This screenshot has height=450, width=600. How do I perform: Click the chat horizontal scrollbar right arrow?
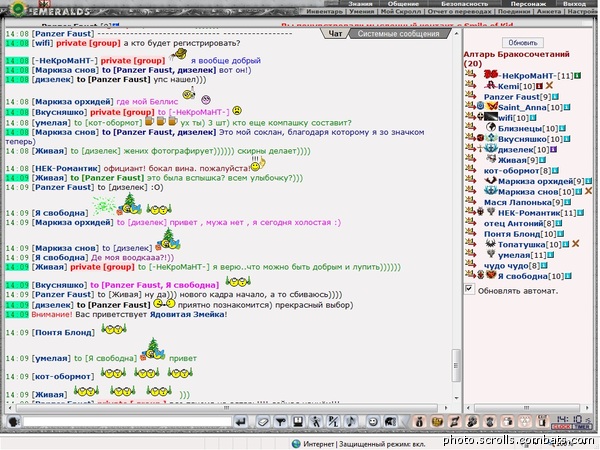[x=445, y=408]
